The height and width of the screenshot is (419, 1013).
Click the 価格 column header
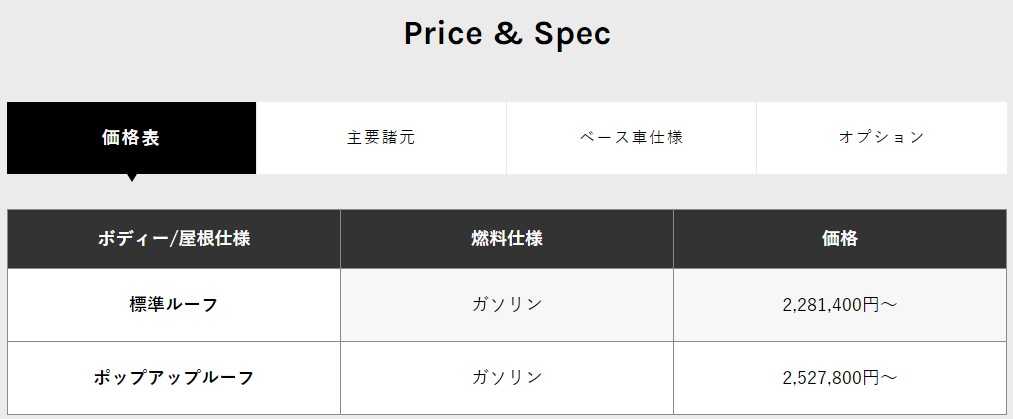840,239
